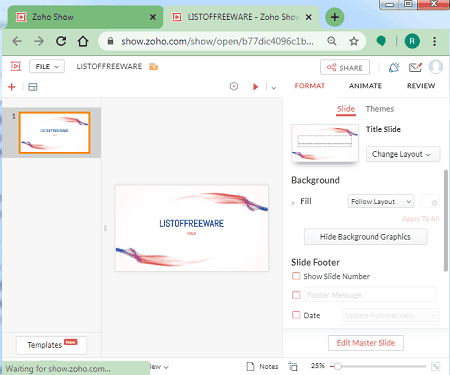Screen dimensions: 450x375
Task: Open the Chrome three-dot menu
Action: 434,41
